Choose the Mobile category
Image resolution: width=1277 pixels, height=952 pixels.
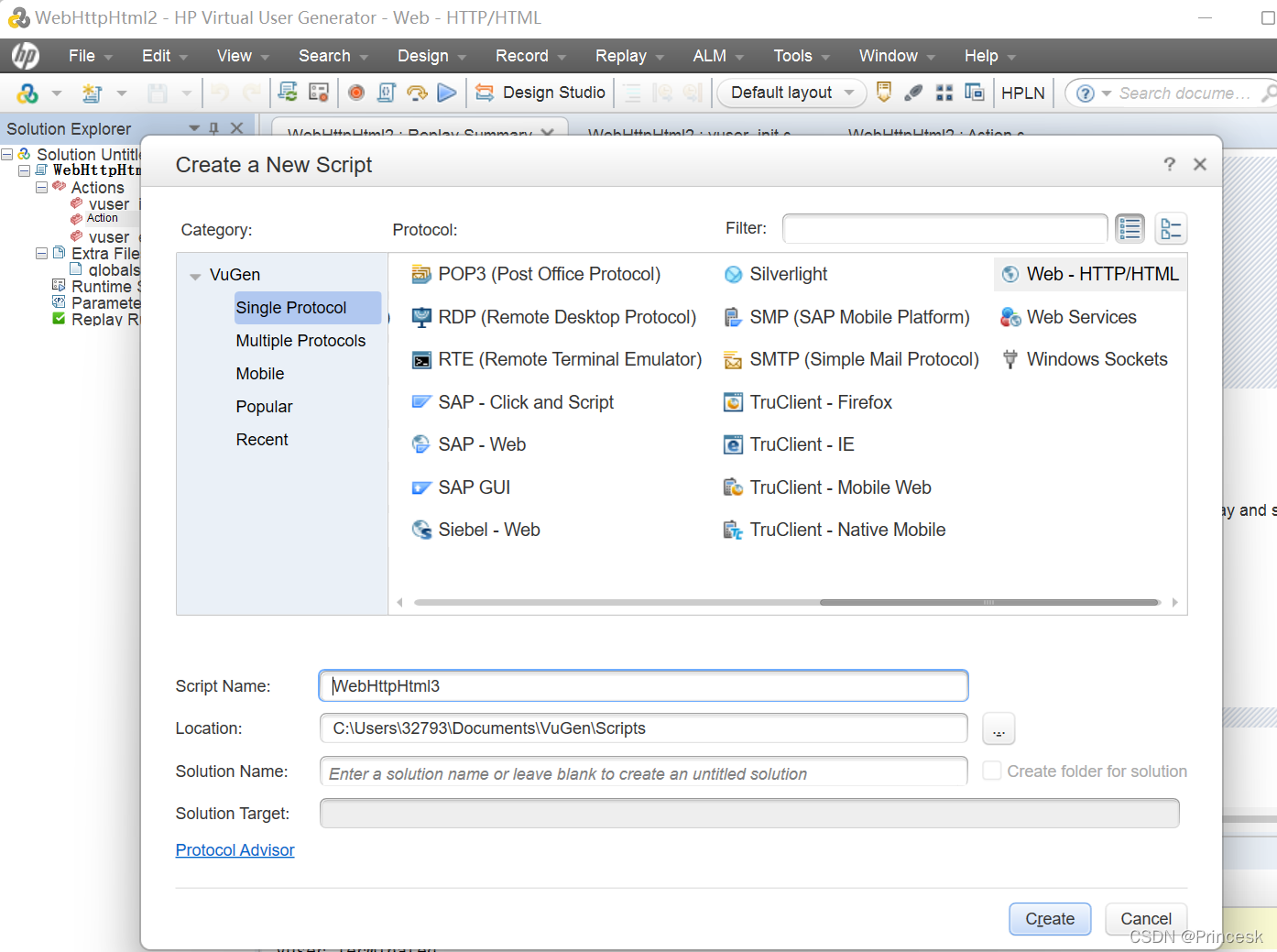260,374
